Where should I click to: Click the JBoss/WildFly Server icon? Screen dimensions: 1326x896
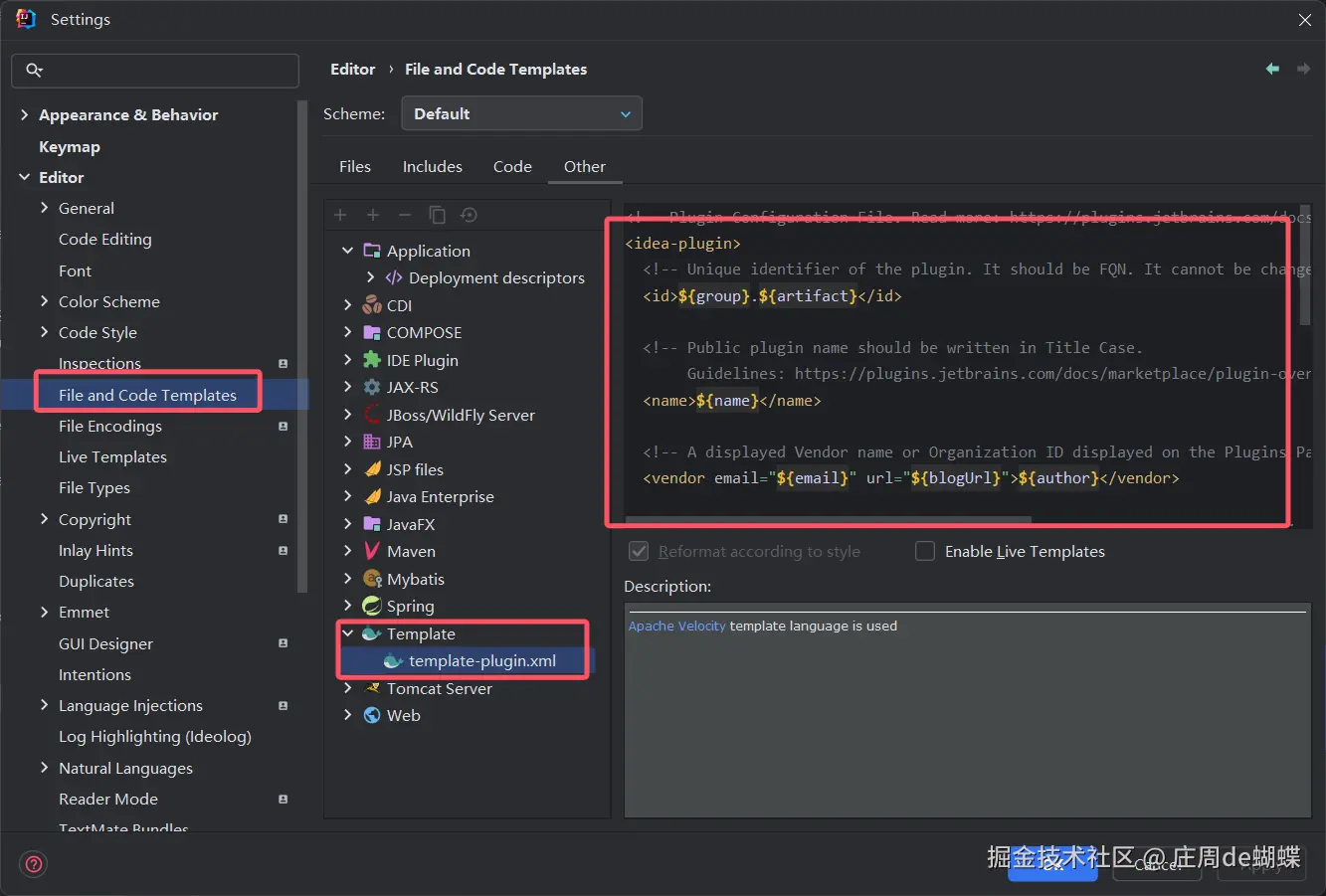[x=372, y=415]
